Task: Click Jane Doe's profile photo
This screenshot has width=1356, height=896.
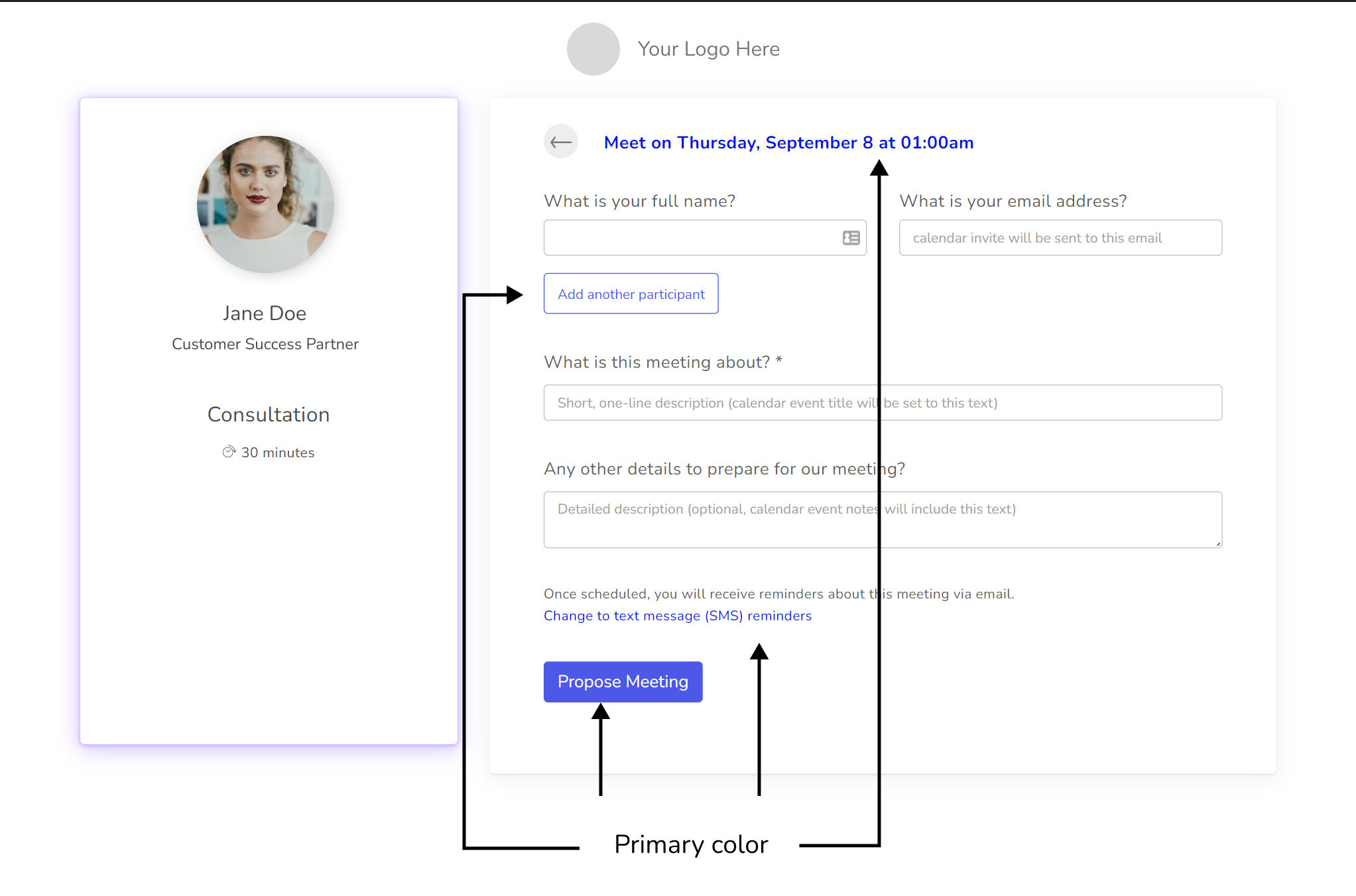Action: coord(265,204)
